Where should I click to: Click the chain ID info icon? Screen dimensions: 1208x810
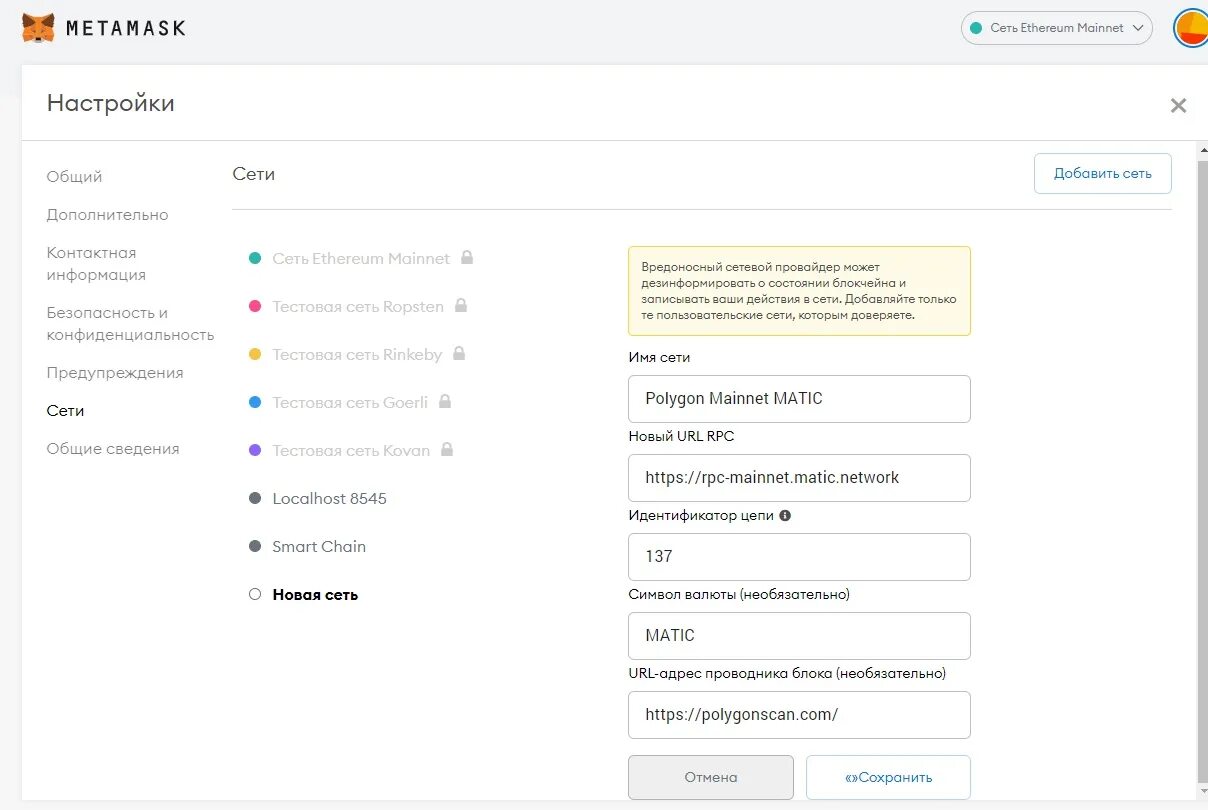tap(785, 516)
